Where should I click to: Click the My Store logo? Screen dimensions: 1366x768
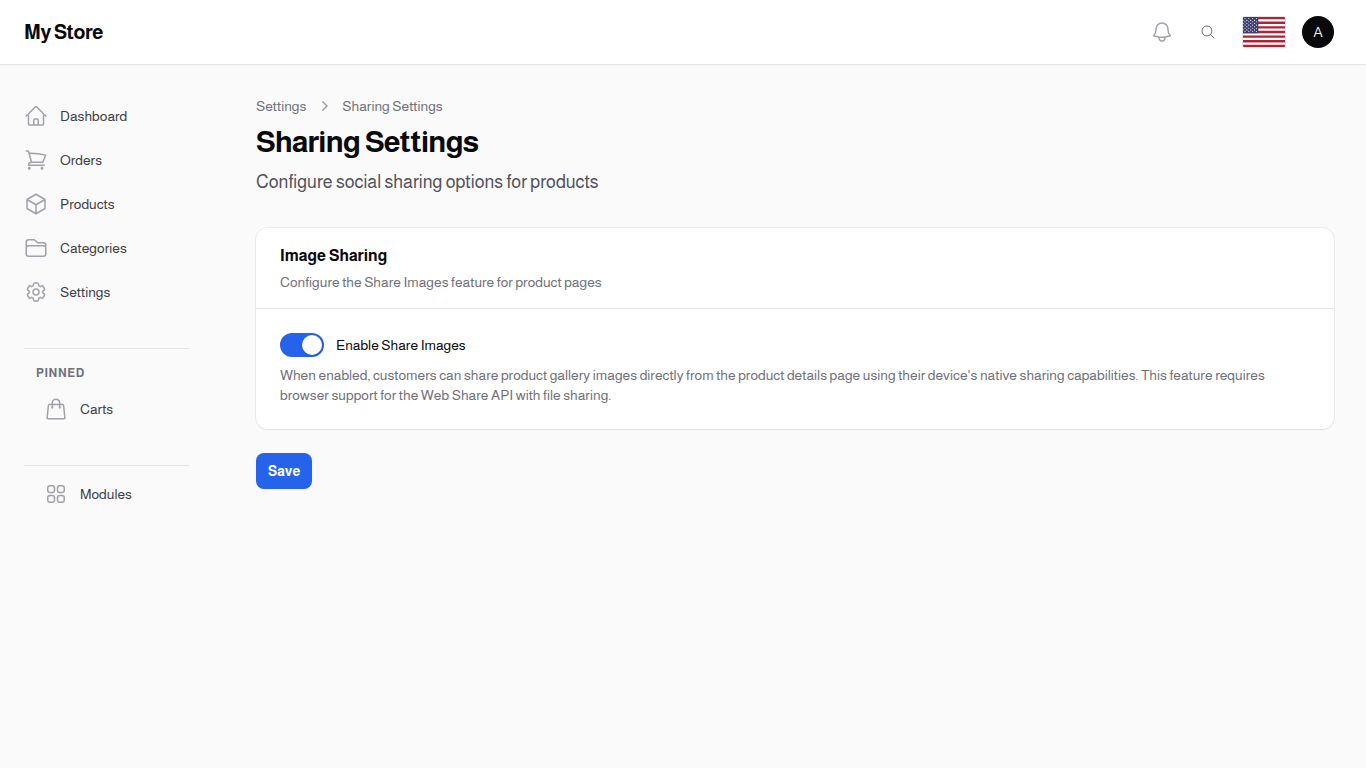pos(63,31)
